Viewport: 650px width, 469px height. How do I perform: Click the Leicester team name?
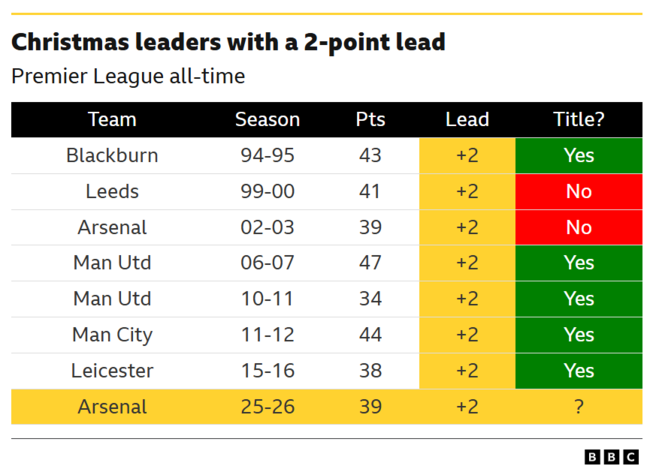coord(112,371)
